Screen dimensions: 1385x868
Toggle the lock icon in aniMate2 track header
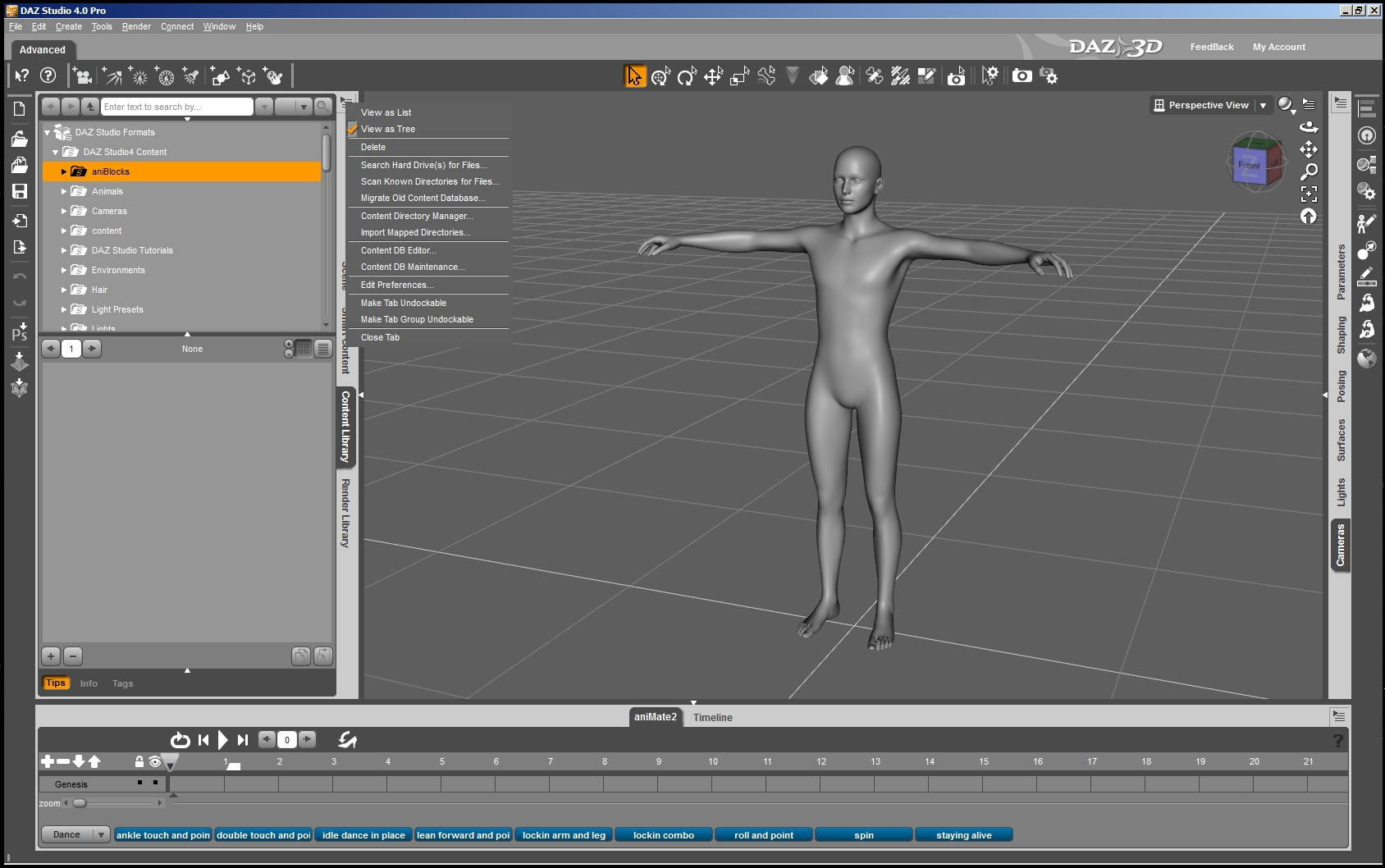tap(139, 761)
